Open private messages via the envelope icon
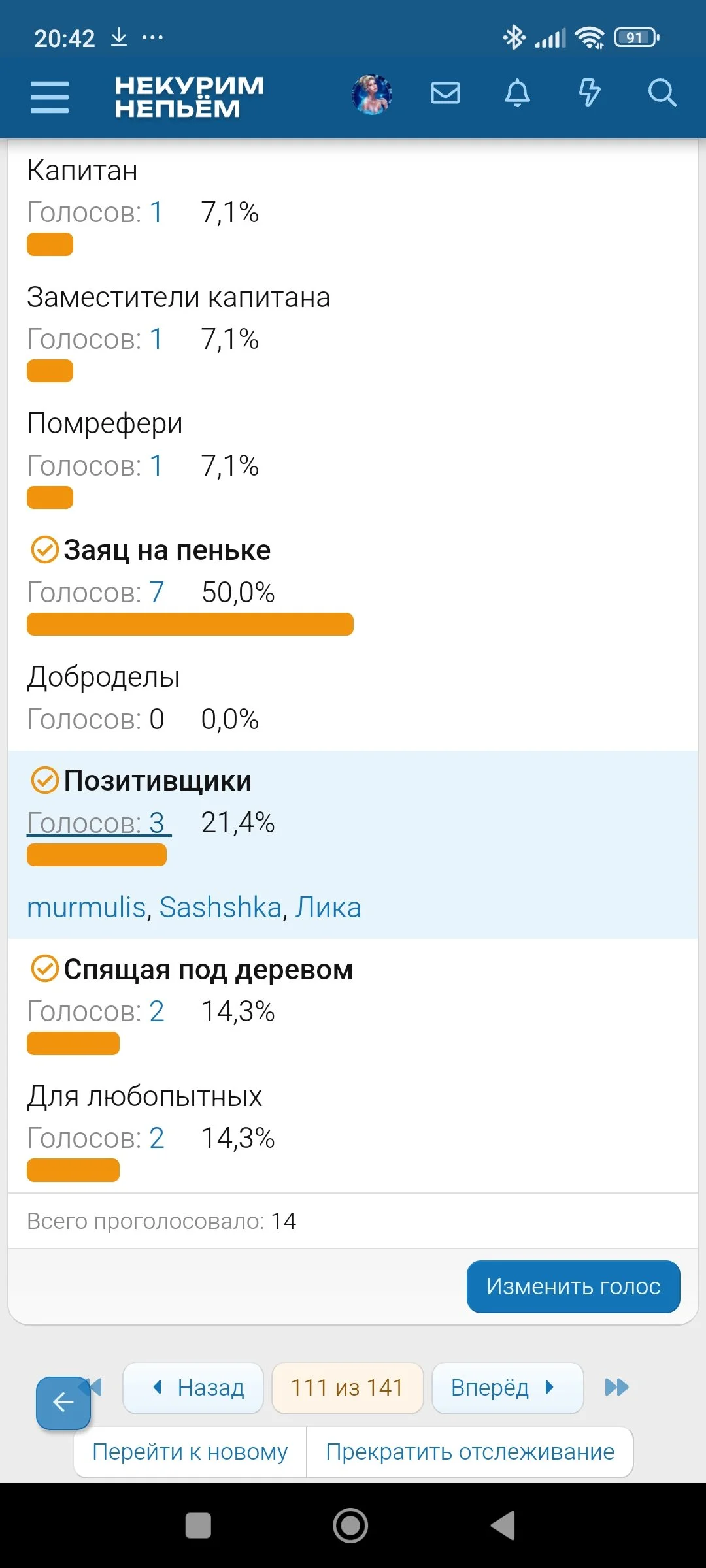The image size is (706, 1568). 445,94
